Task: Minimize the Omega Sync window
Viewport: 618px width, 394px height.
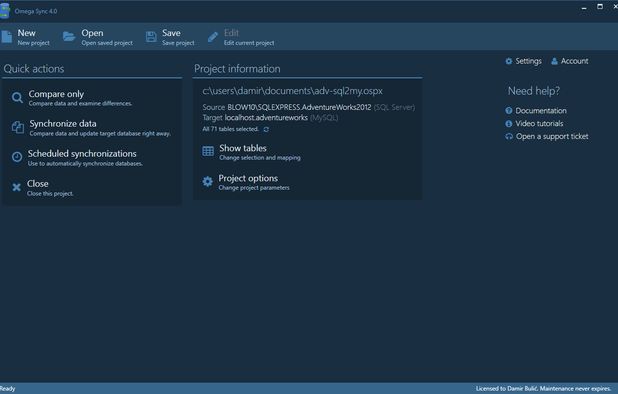Action: coord(584,7)
